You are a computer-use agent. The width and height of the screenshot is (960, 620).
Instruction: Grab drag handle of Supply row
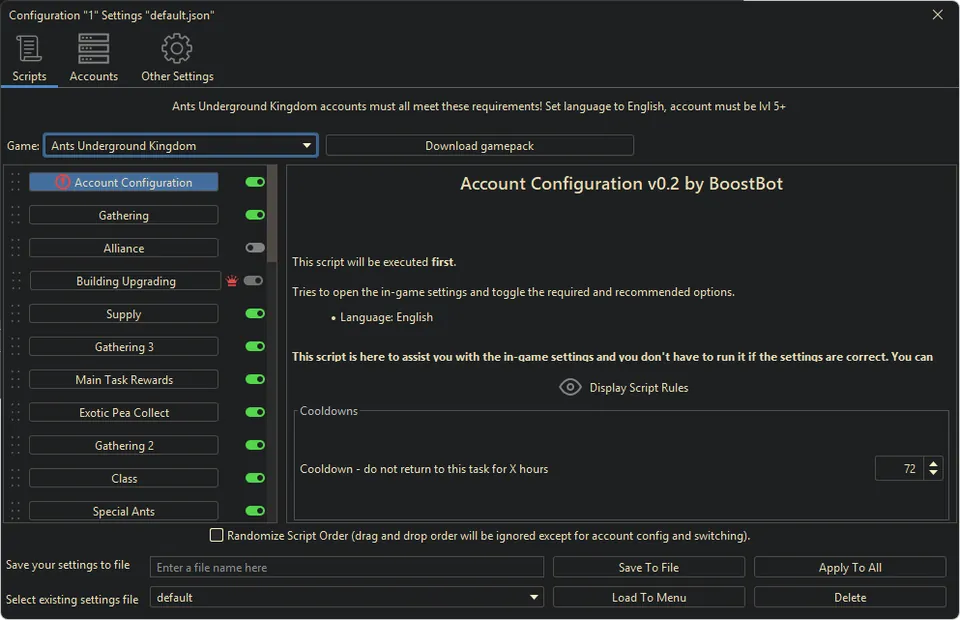pyautogui.click(x=15, y=313)
